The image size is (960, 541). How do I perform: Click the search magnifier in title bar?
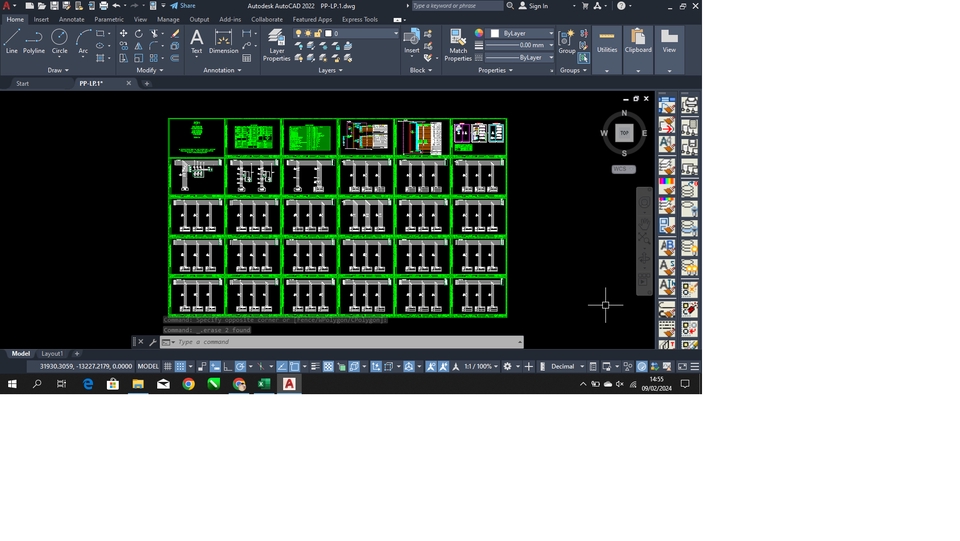pyautogui.click(x=510, y=6)
